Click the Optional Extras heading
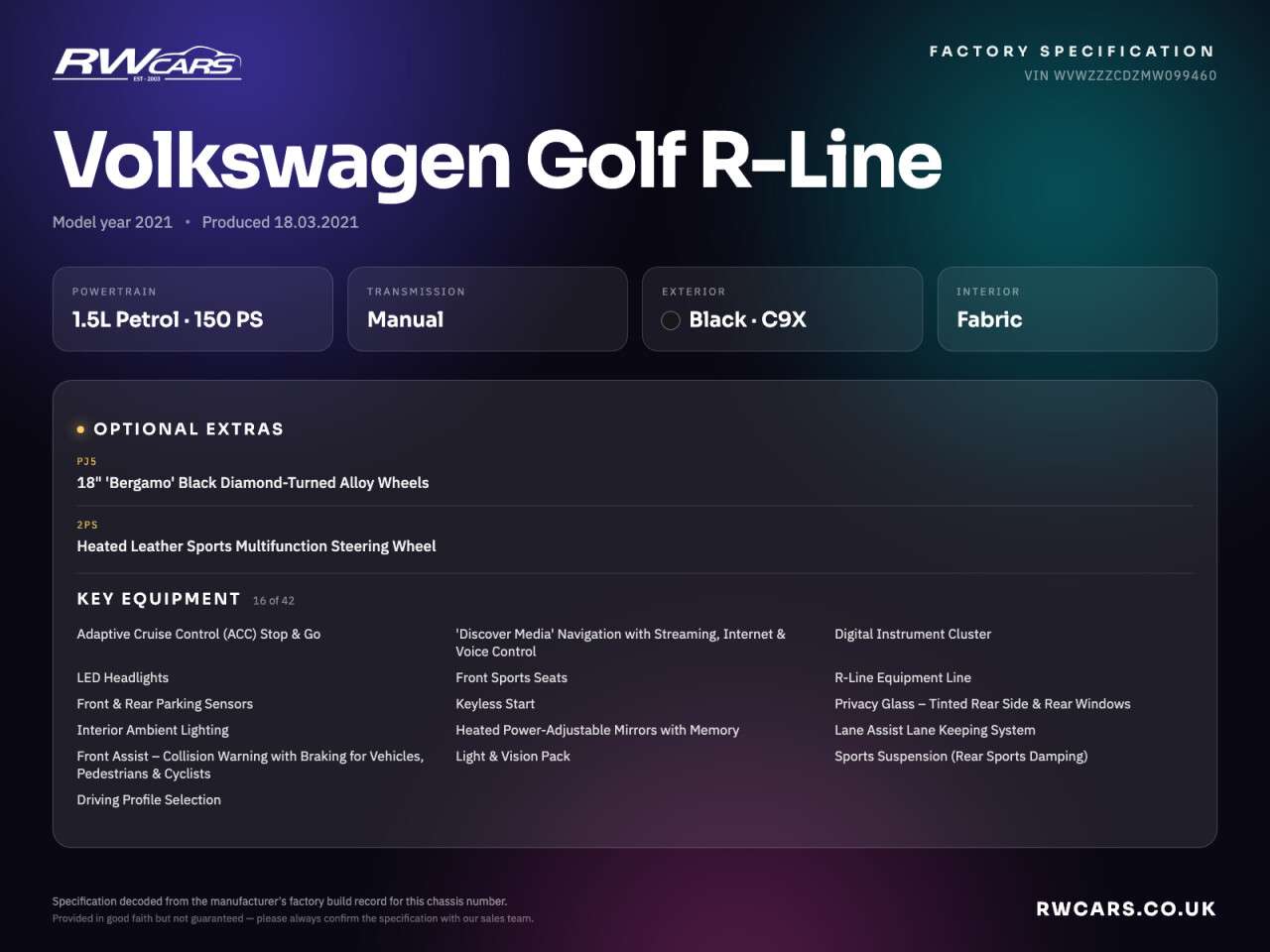This screenshot has width=1270, height=952. 189,429
